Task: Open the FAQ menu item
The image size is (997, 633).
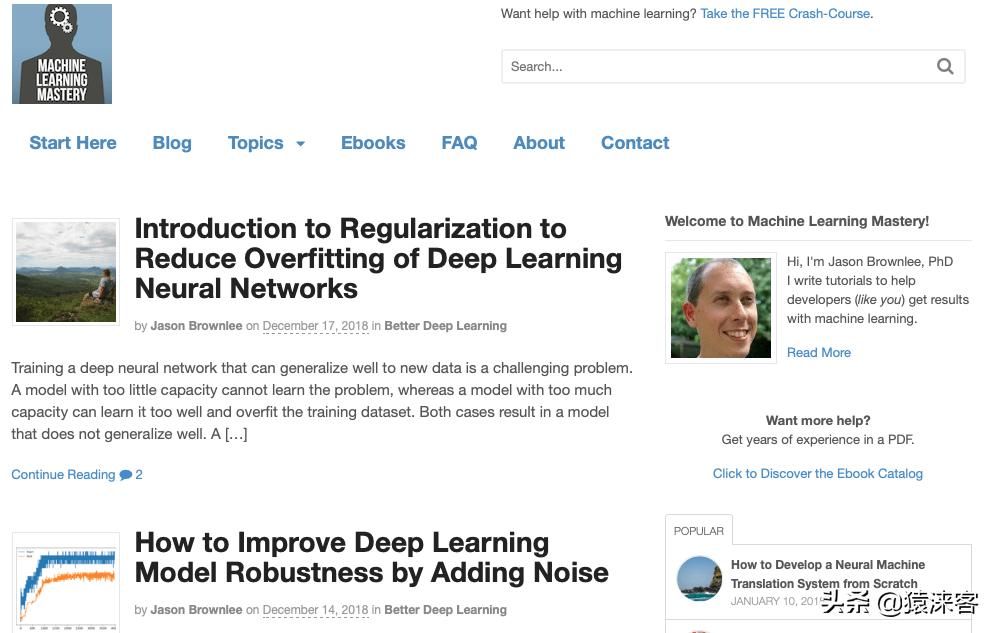Action: point(459,143)
